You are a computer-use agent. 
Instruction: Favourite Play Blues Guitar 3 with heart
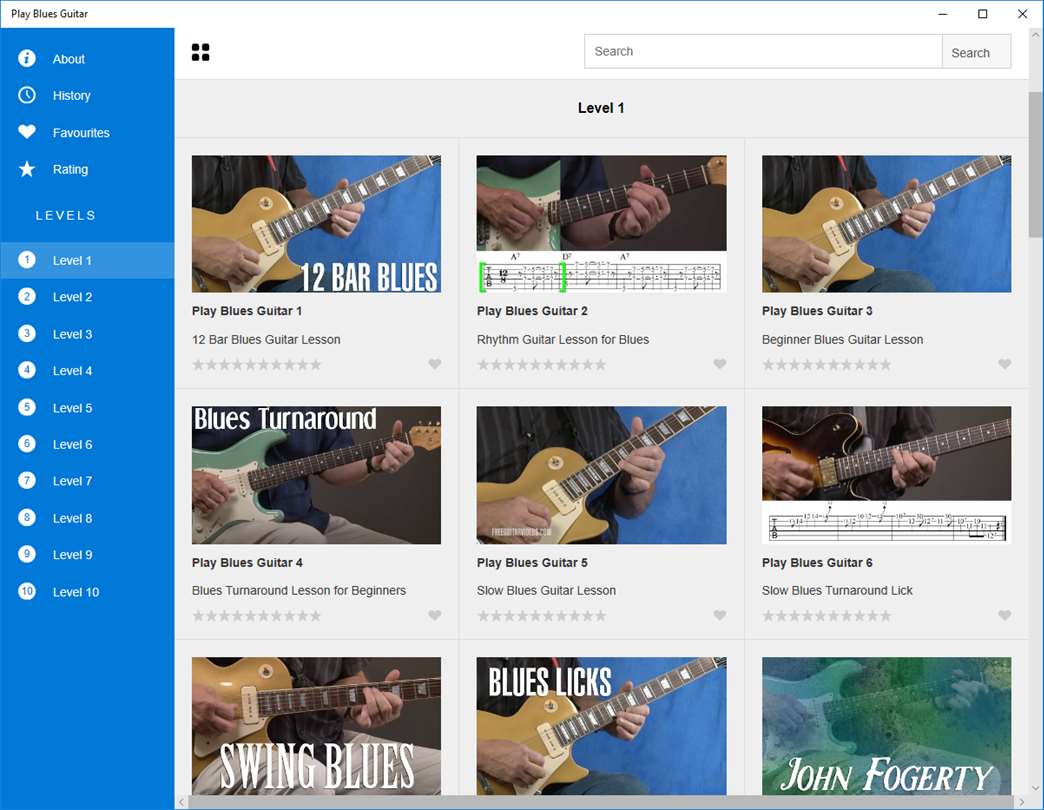click(x=1005, y=364)
